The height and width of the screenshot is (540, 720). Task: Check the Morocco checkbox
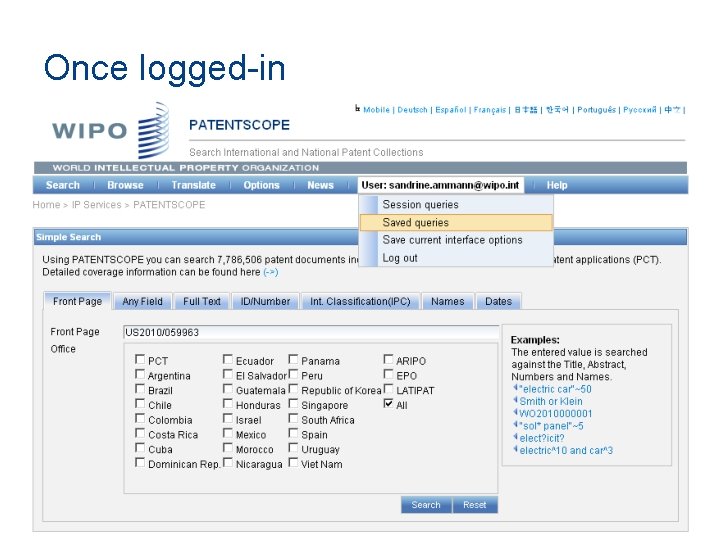[x=228, y=447]
